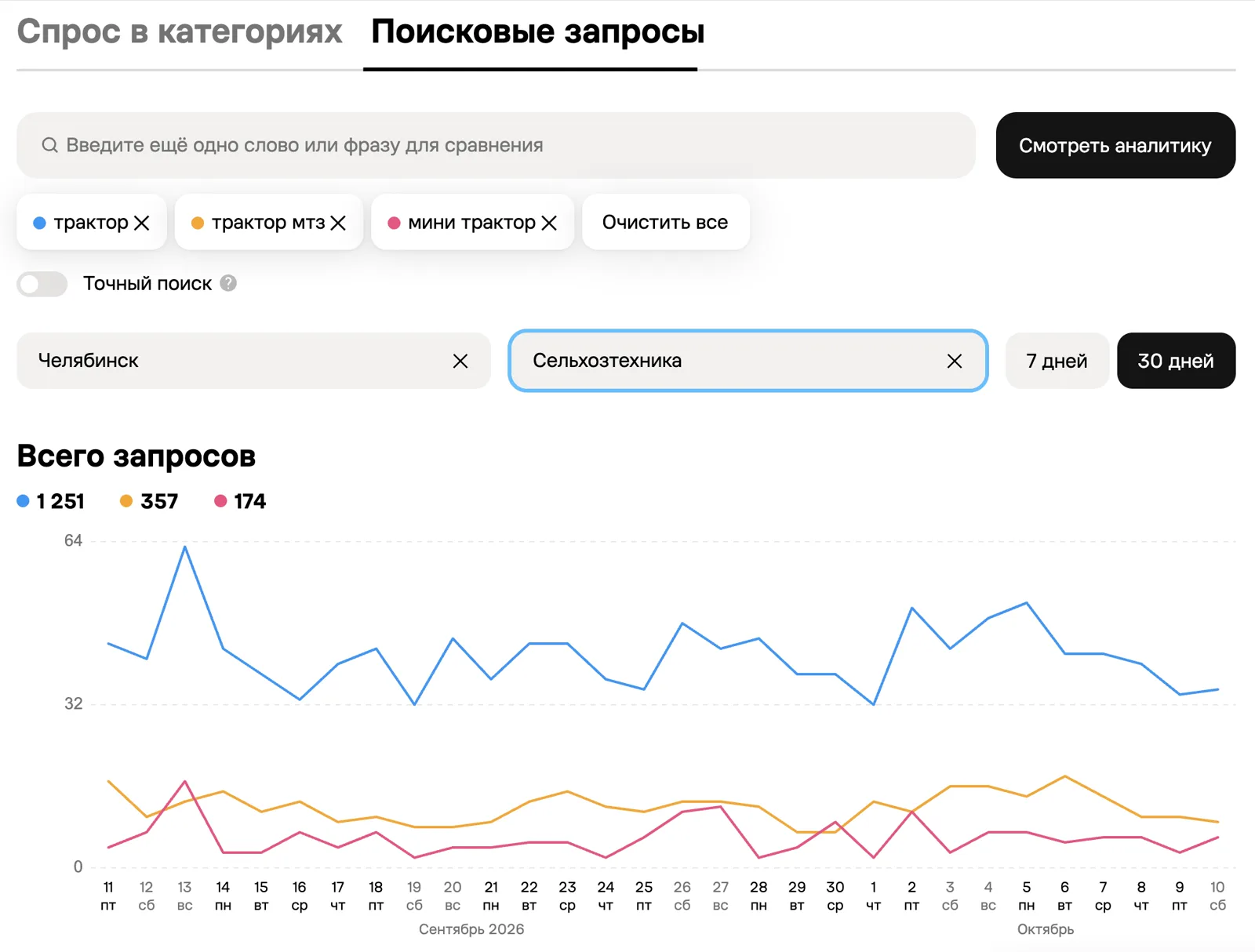The height and width of the screenshot is (952, 1255).
Task: Click the 1 чт date label on axis
Action: click(x=873, y=896)
